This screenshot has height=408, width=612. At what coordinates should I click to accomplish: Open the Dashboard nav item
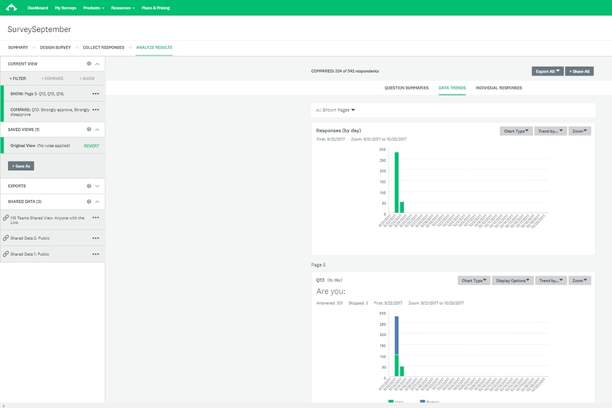pos(37,8)
